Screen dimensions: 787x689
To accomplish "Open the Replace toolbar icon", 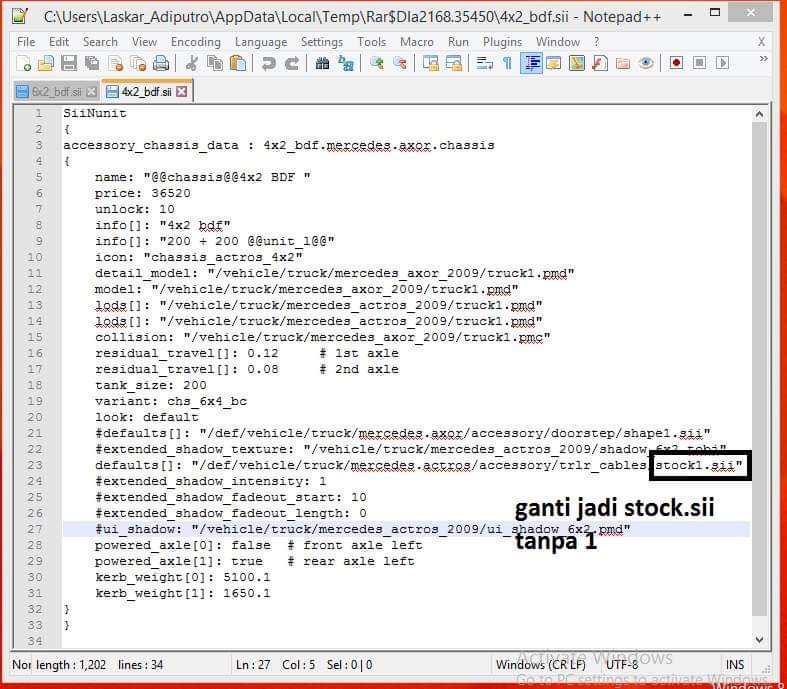I will (346, 63).
